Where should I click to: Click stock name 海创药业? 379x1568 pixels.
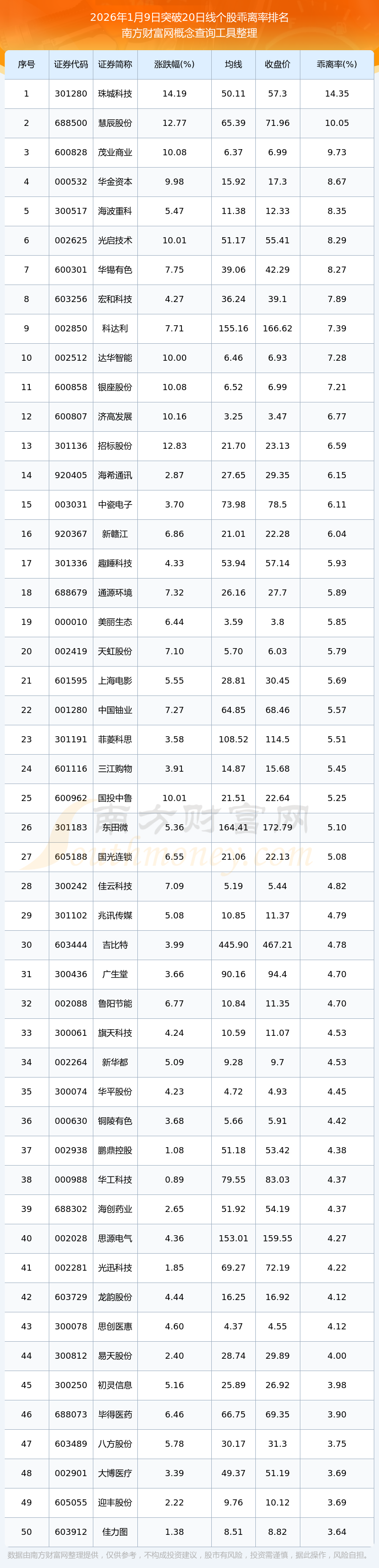coord(115,1209)
